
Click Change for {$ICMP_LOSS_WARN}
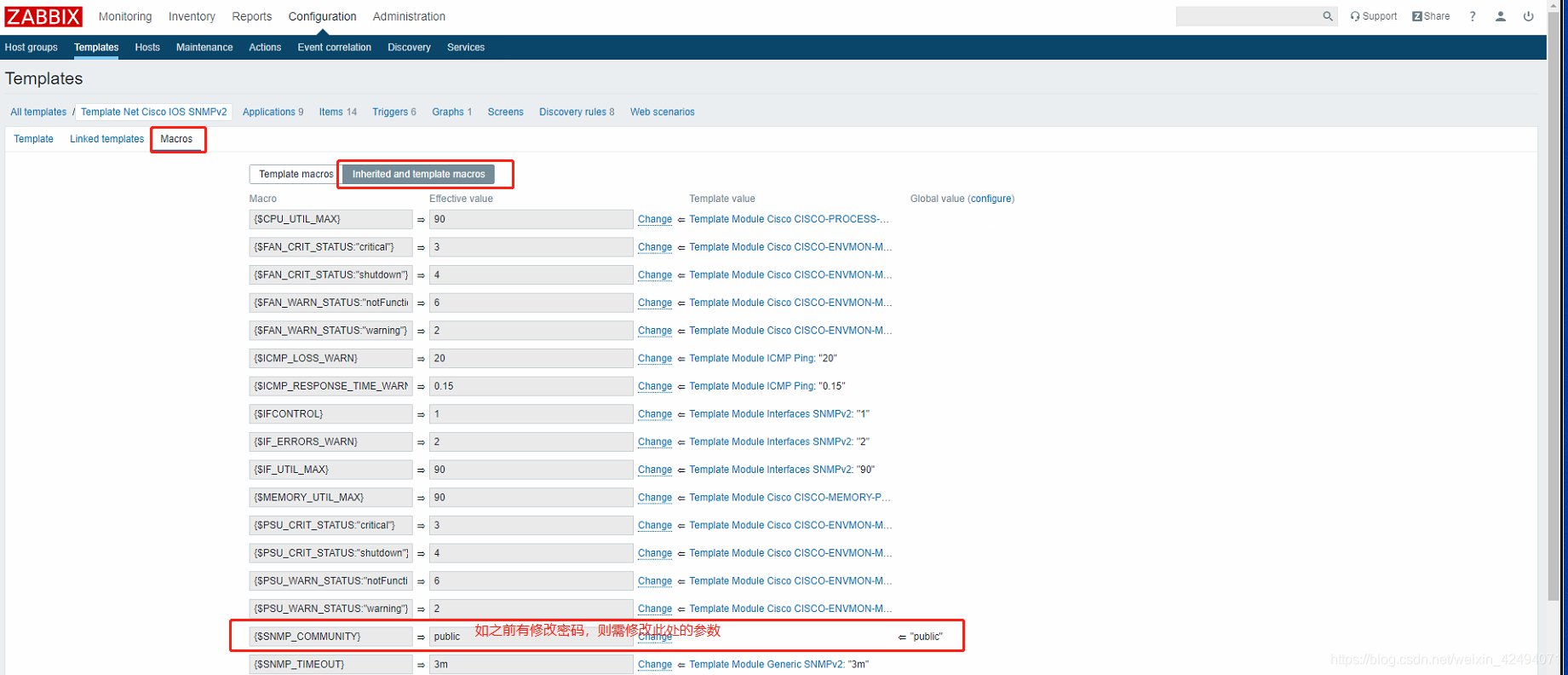click(655, 358)
